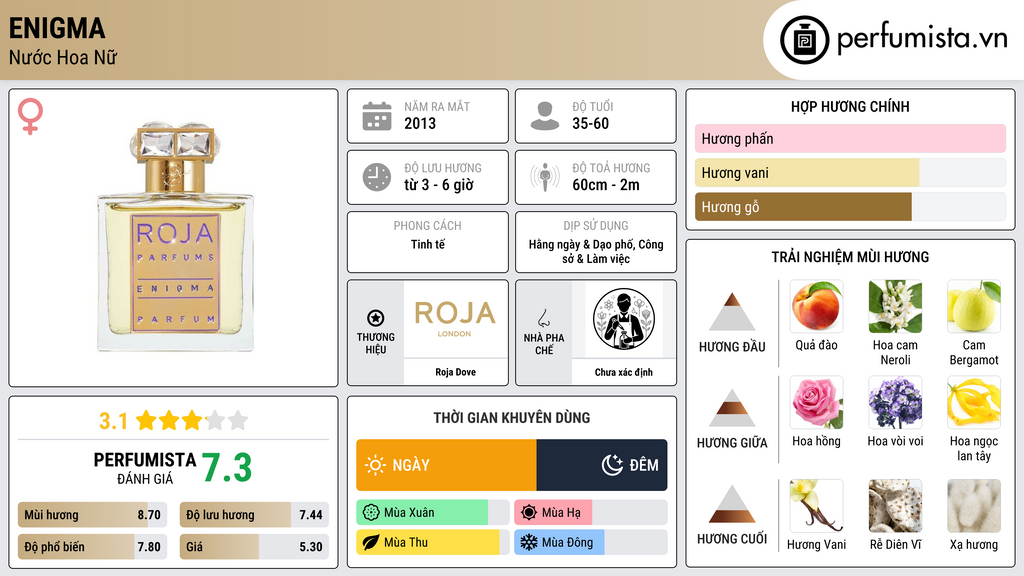Click the Hương gỗ accord bar
Screen dimensions: 1024x576
point(850,206)
